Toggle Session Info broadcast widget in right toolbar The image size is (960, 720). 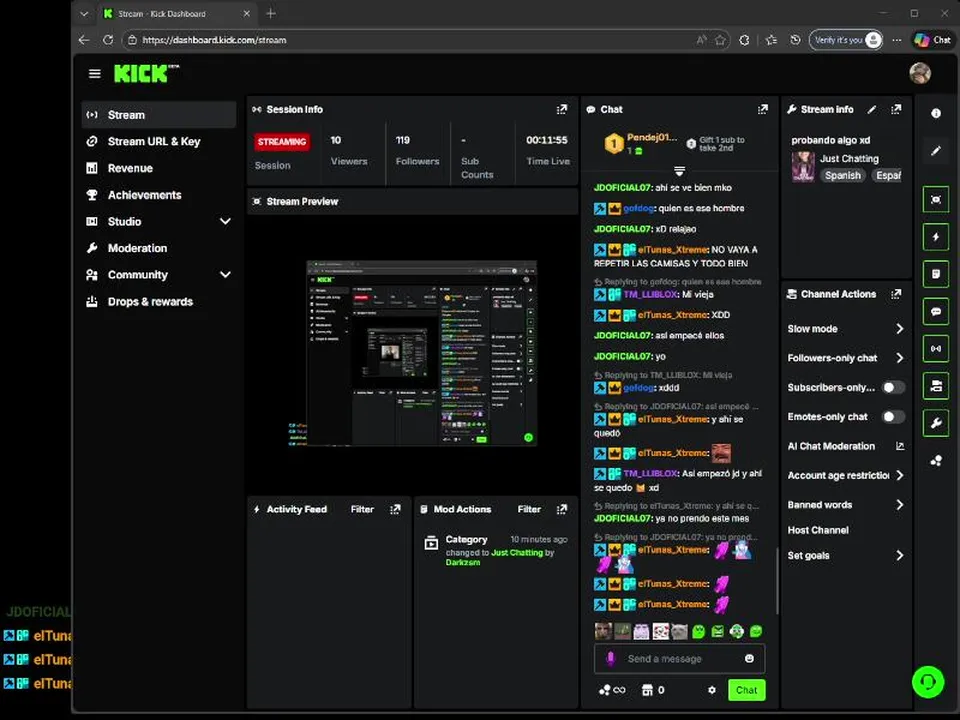pyautogui.click(x=936, y=348)
